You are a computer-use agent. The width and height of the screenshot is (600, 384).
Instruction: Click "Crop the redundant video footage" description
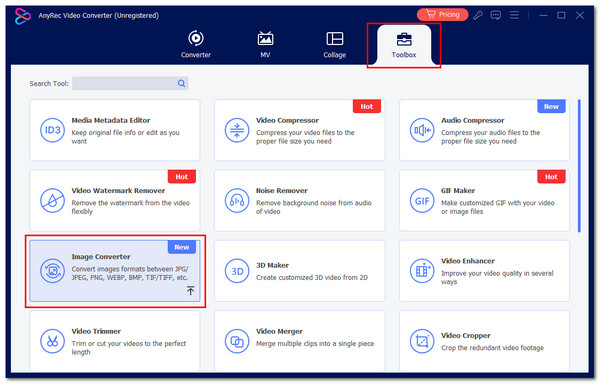492,348
